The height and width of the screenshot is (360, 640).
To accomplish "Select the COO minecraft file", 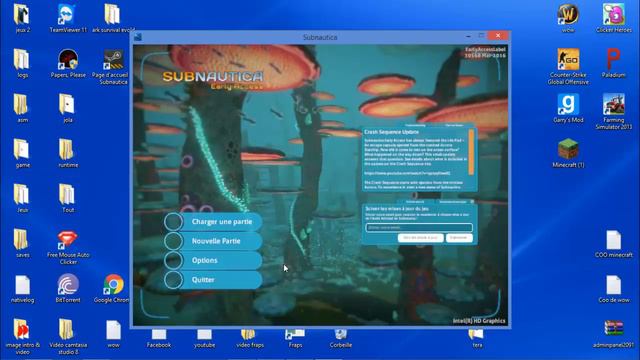I will tap(613, 240).
